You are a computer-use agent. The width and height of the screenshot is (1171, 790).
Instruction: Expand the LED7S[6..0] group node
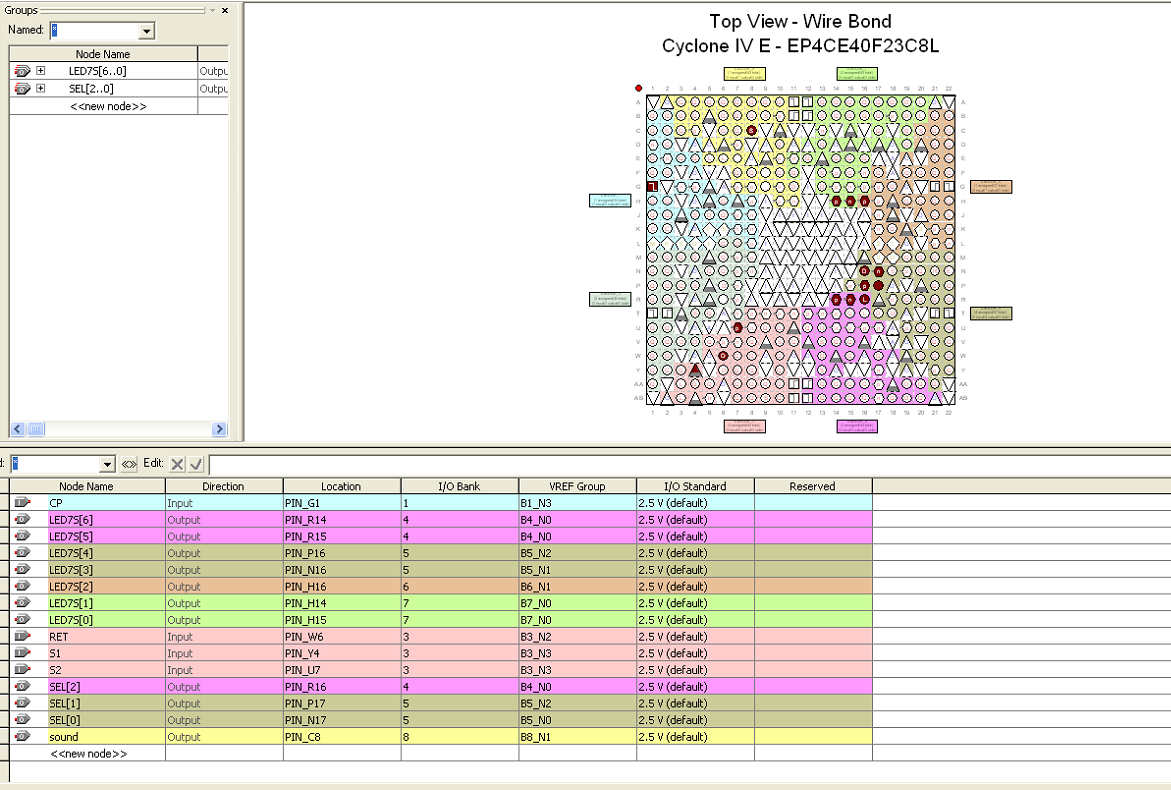point(40,71)
